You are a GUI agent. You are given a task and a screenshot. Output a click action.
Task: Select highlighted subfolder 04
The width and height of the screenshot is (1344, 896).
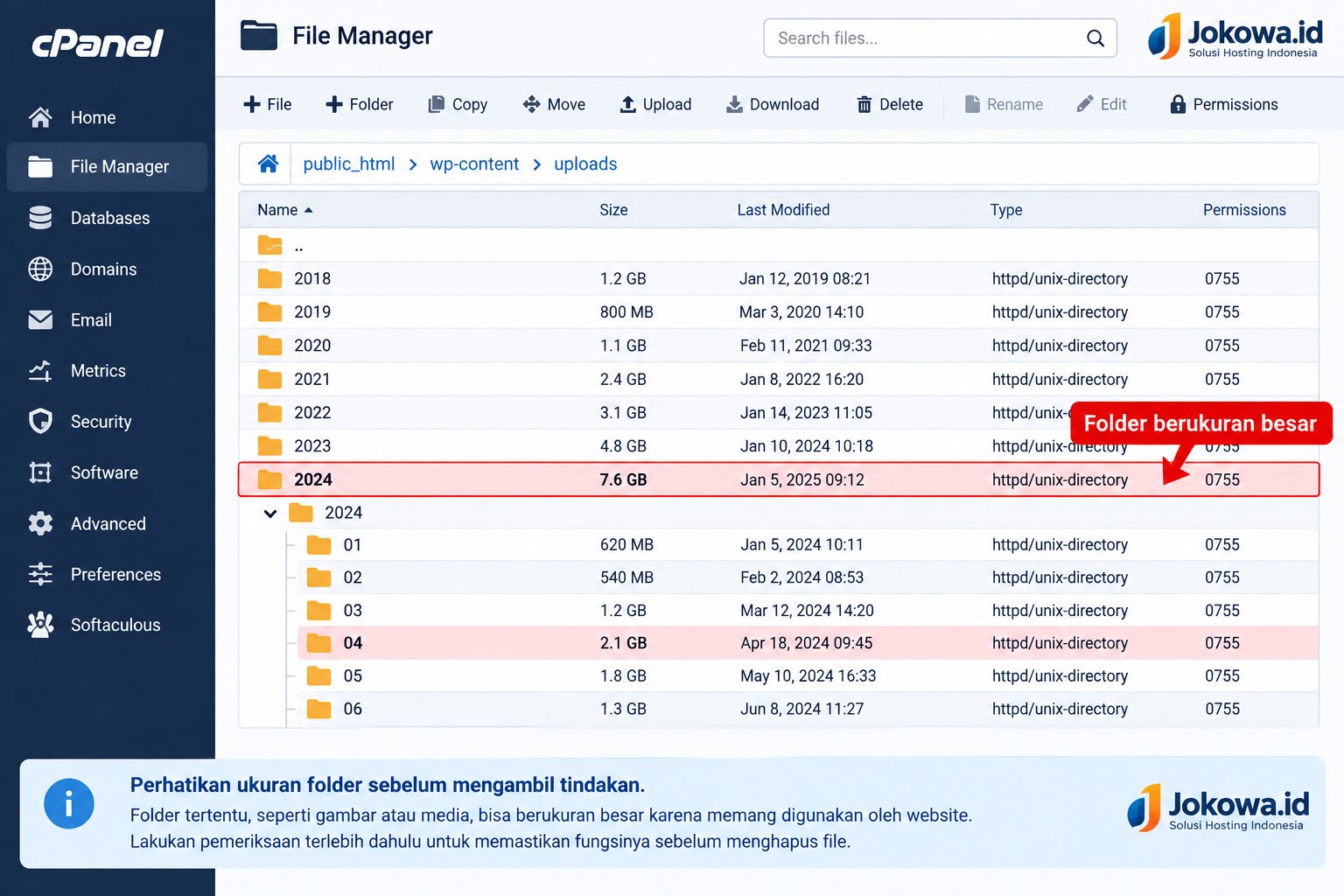coord(808,643)
